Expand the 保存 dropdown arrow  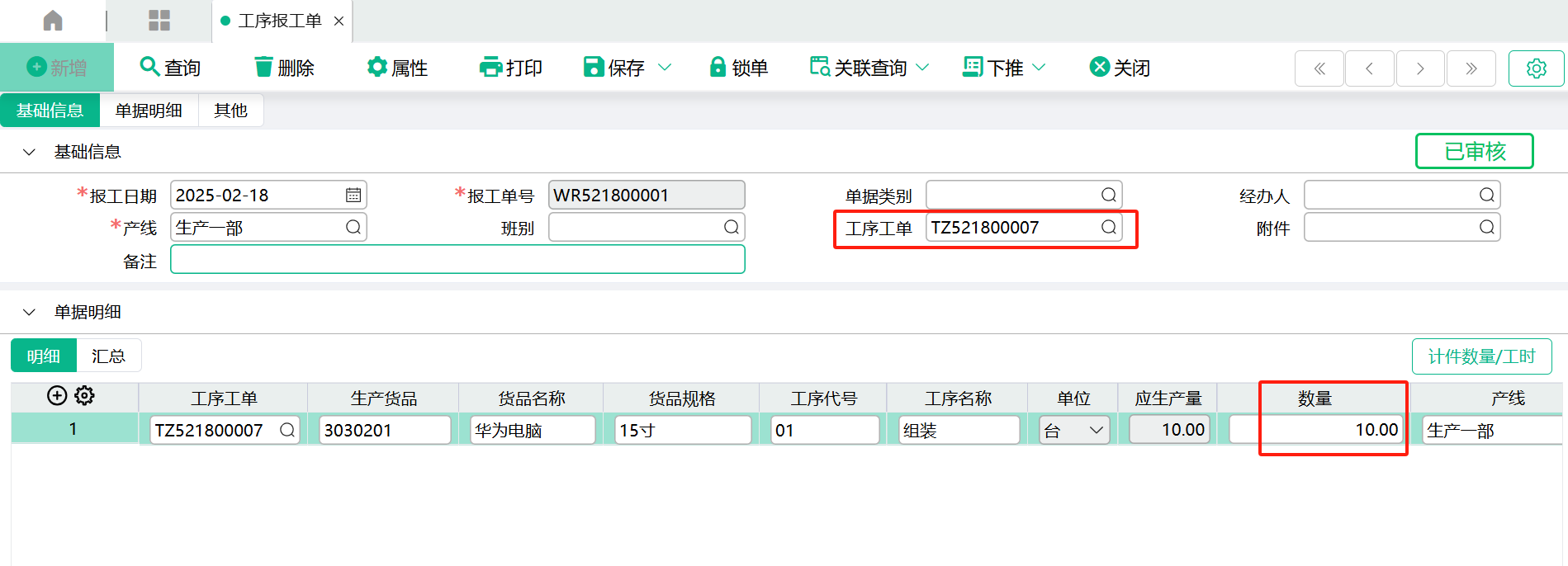[x=665, y=68]
